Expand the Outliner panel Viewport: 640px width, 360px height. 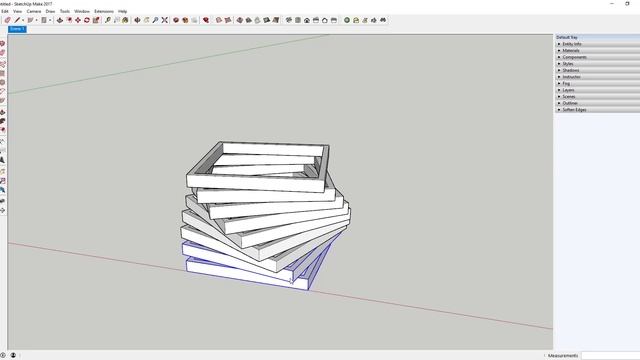597,103
